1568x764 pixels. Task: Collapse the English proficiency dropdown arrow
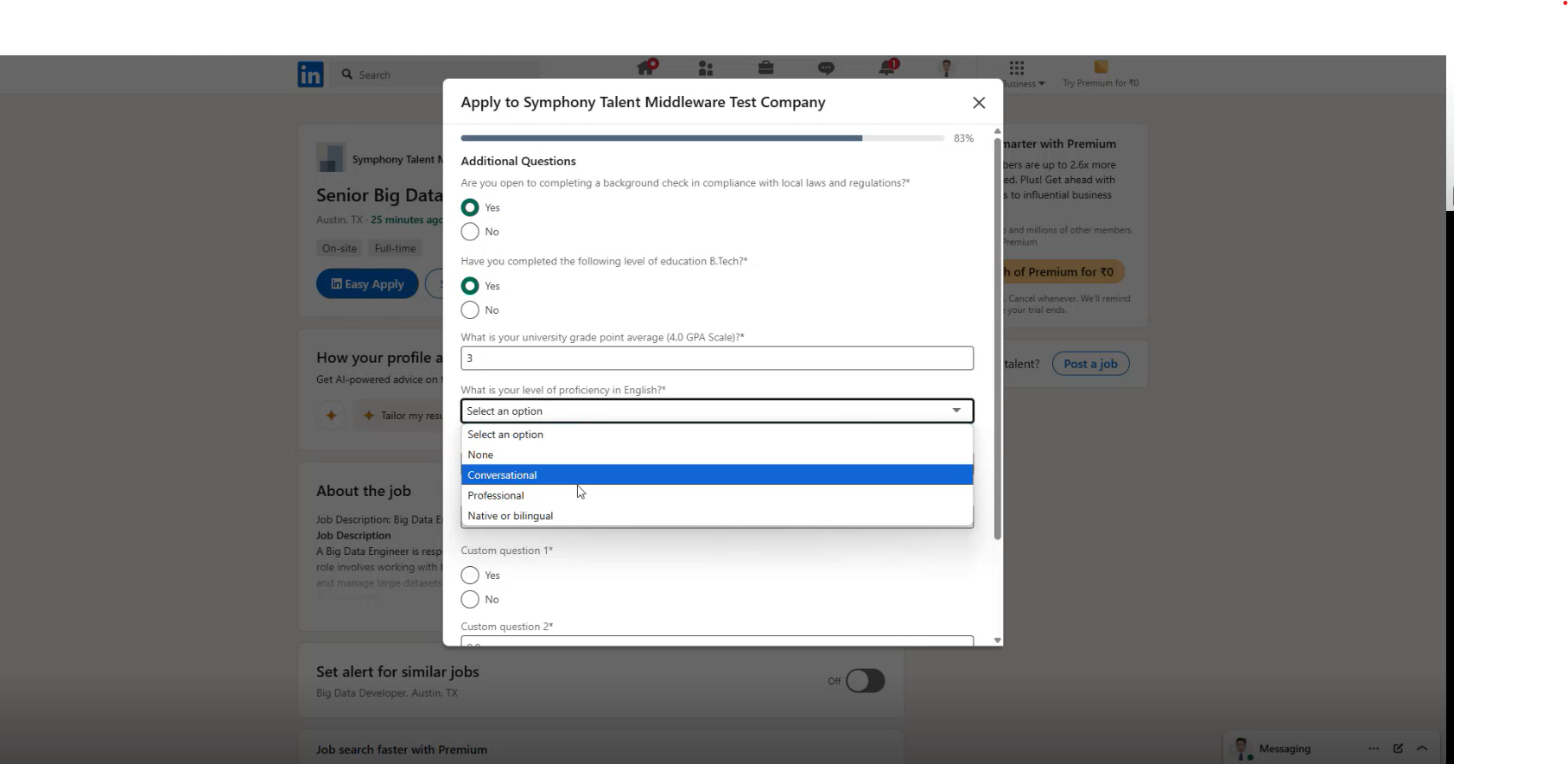956,411
